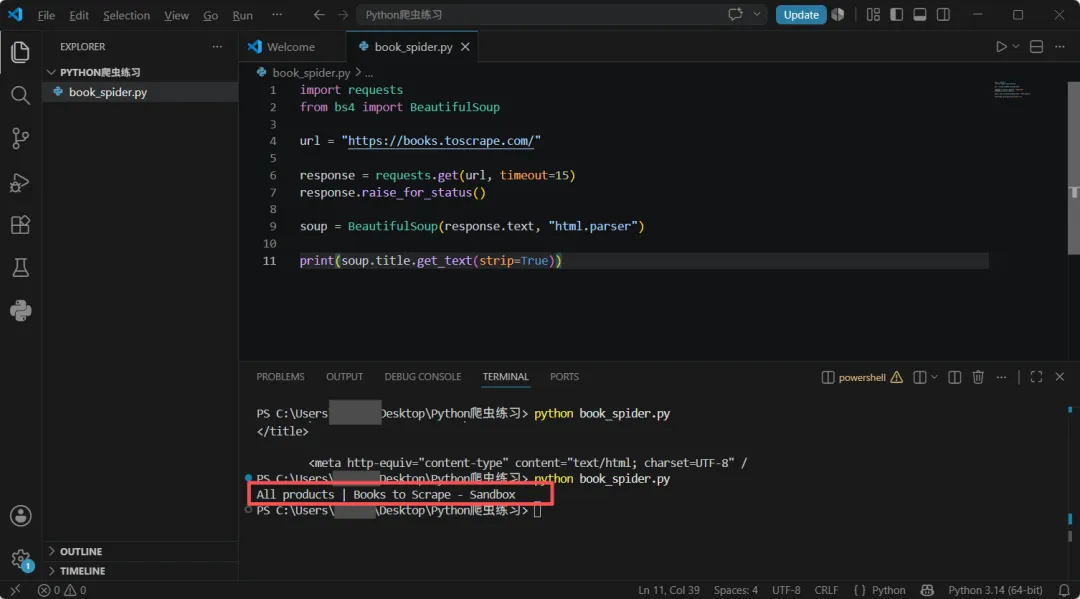The height and width of the screenshot is (599, 1080).
Task: Open the launch profile dropdown in terminal
Action: click(x=934, y=377)
